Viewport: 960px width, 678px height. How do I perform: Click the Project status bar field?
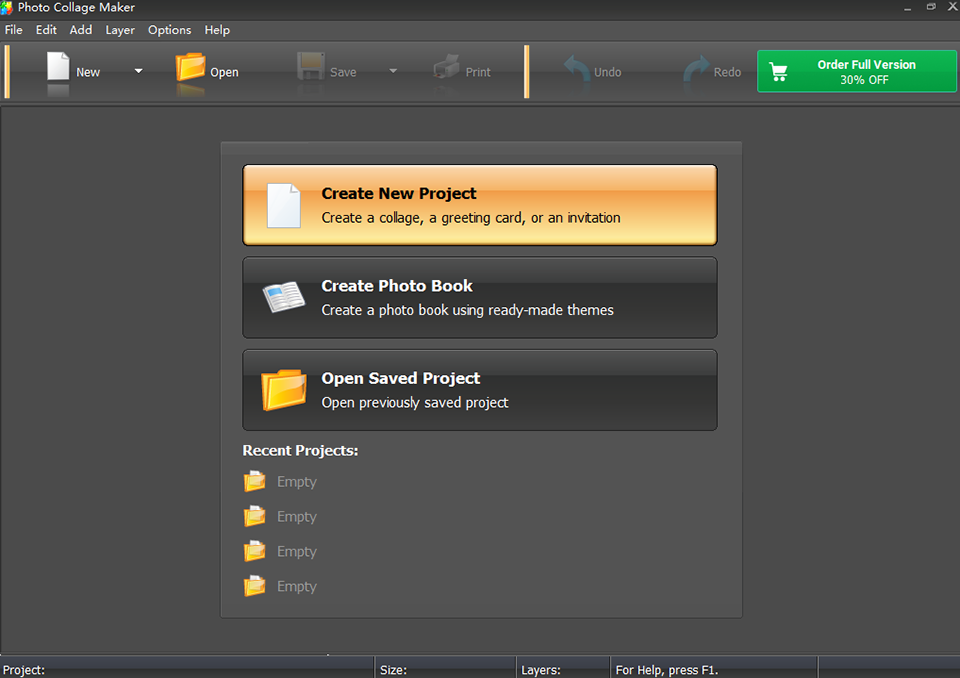(187, 669)
